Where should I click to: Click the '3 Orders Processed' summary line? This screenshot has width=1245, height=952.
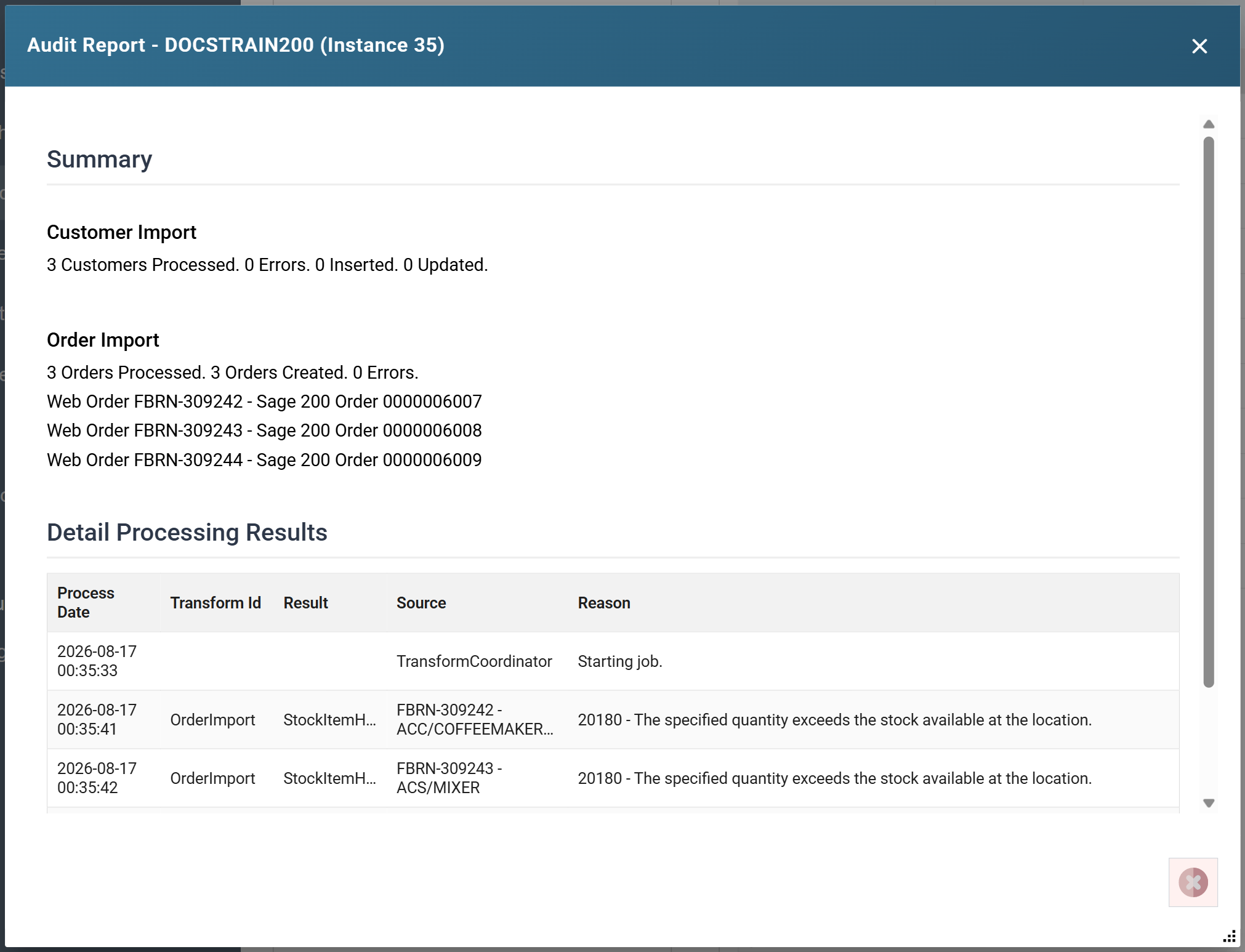click(233, 373)
